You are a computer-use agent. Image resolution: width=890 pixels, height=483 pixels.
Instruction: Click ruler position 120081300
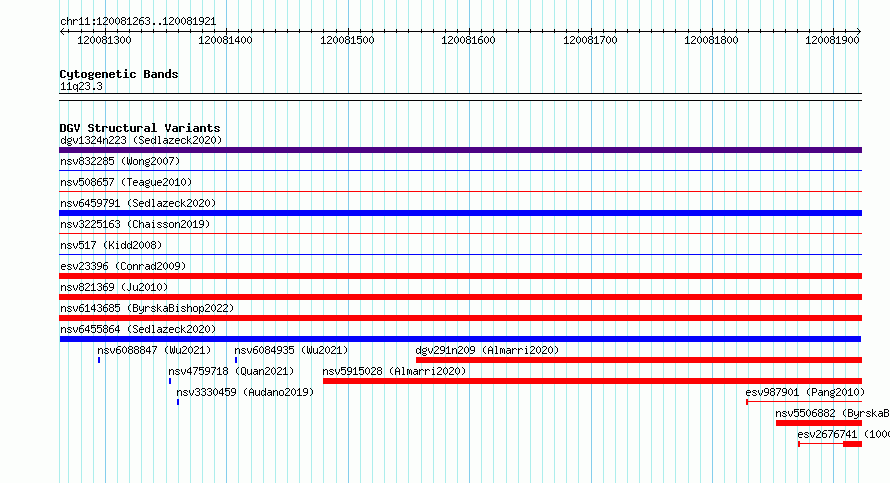click(x=104, y=40)
